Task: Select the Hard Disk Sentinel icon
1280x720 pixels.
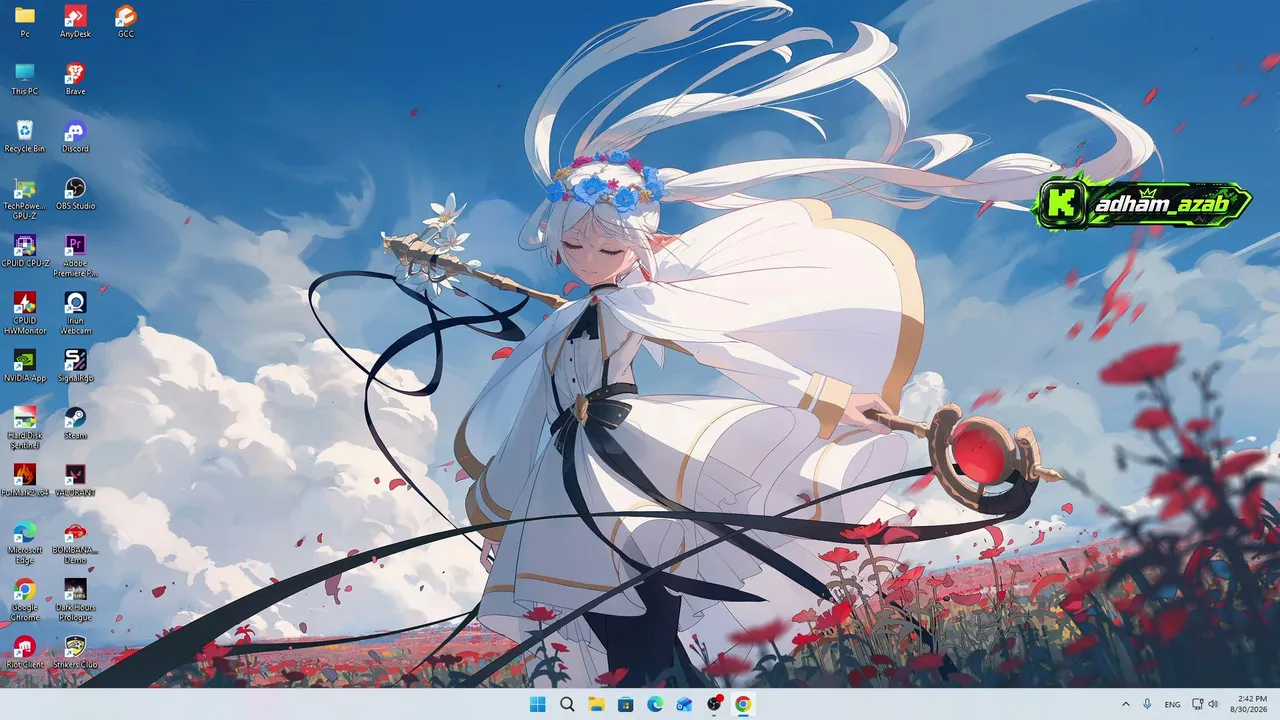Action: 25,428
